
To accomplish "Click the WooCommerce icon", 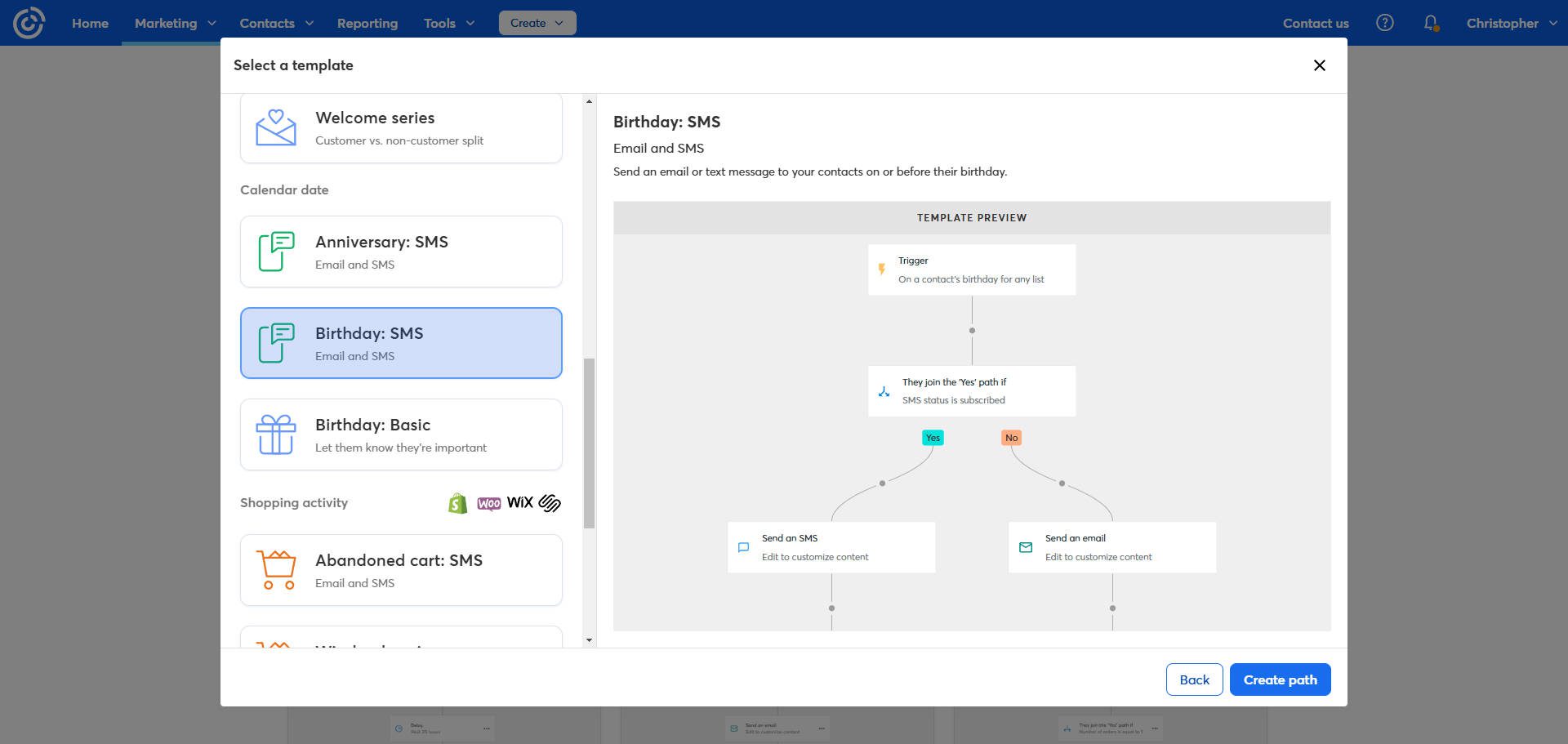I will [488, 503].
